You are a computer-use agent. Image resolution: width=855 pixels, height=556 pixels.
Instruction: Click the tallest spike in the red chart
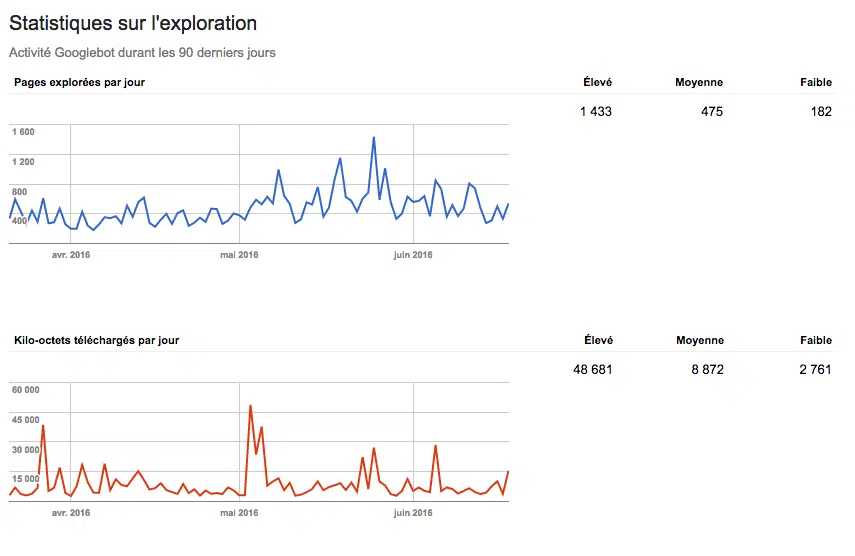pos(250,406)
